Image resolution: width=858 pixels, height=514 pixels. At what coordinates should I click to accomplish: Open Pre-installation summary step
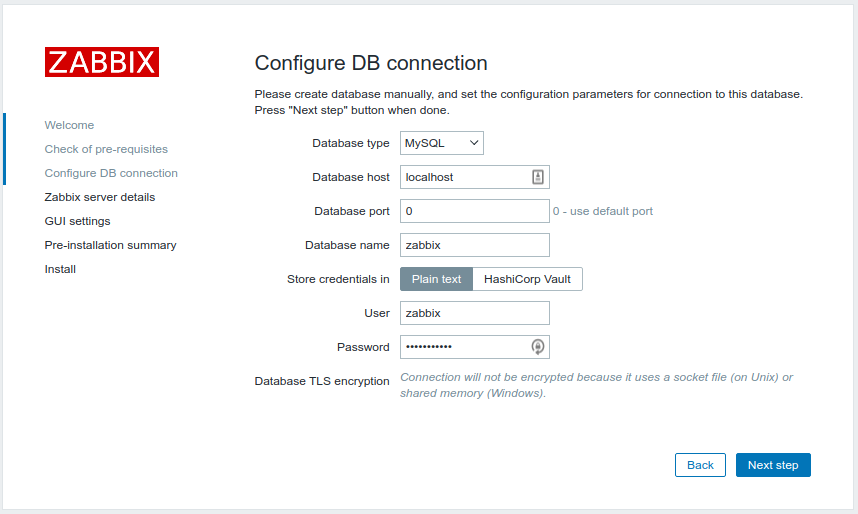click(x=110, y=245)
